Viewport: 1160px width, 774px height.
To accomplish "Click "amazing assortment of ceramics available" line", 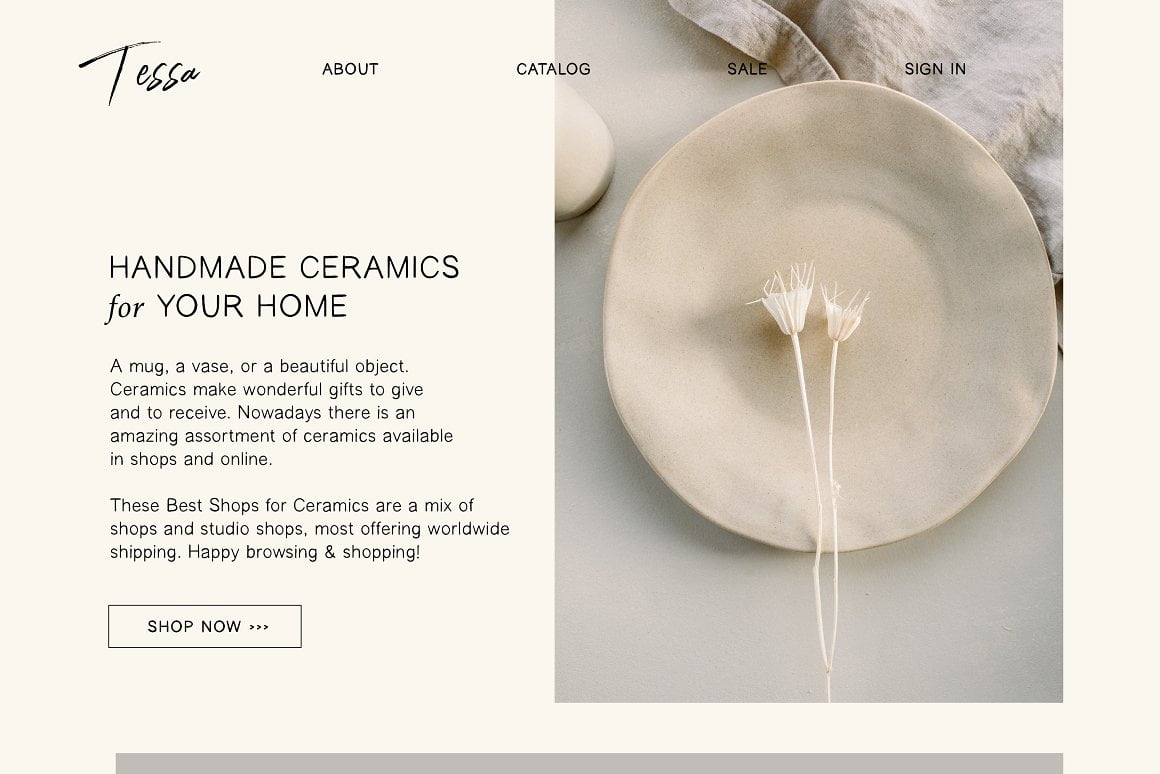I will coord(281,436).
